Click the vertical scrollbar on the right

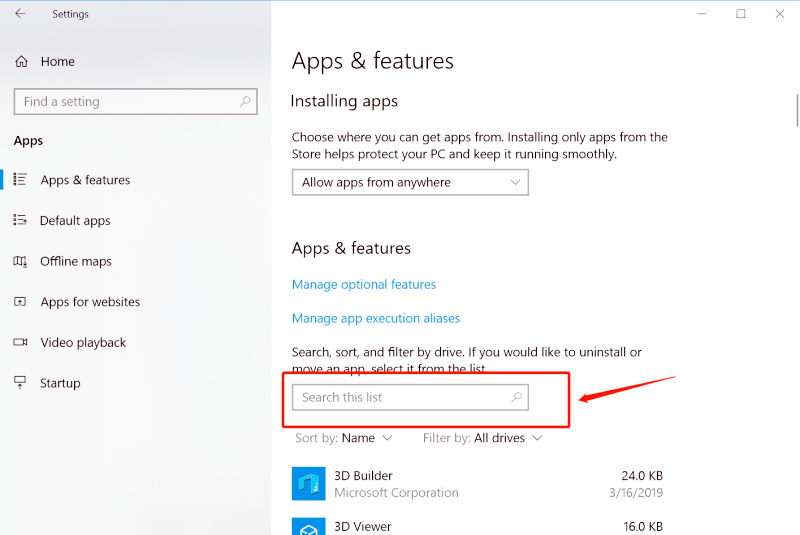pos(796,110)
